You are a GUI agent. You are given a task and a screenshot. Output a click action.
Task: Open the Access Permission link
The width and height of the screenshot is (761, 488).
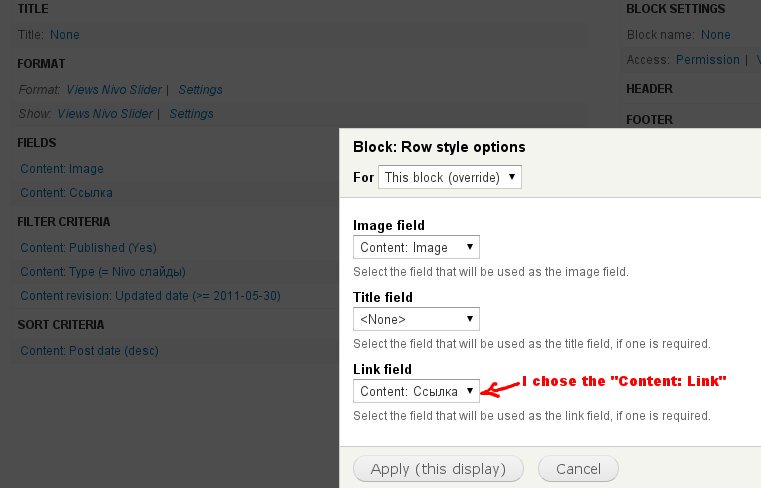pyautogui.click(x=708, y=60)
